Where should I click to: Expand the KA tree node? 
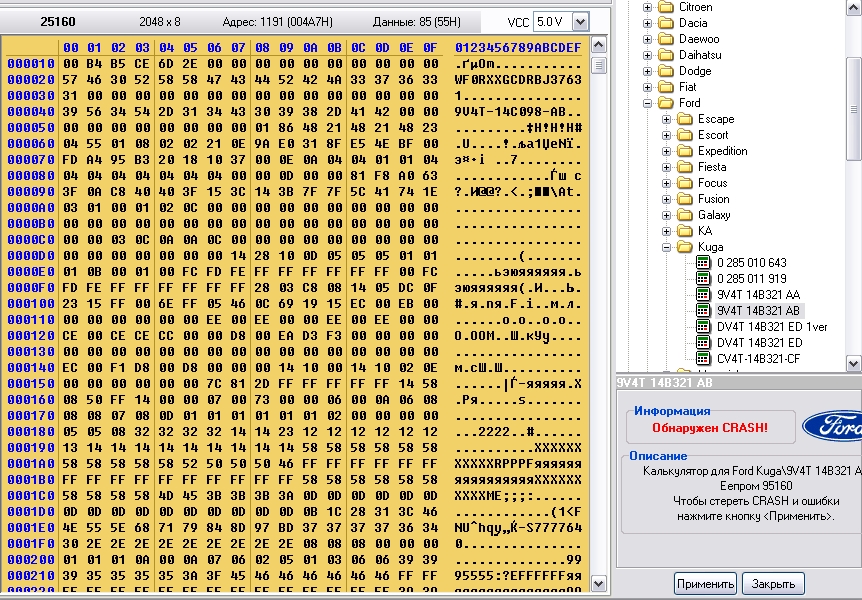[x=667, y=231]
